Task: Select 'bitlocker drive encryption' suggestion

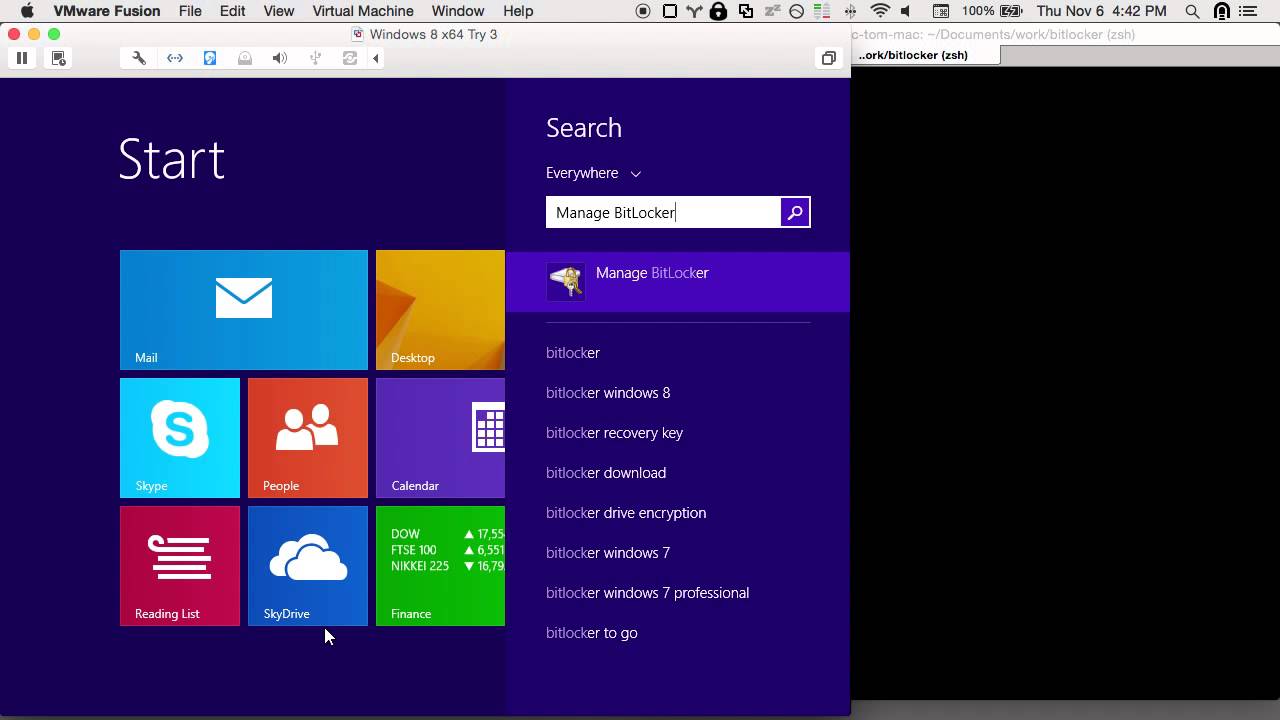Action: tap(626, 513)
